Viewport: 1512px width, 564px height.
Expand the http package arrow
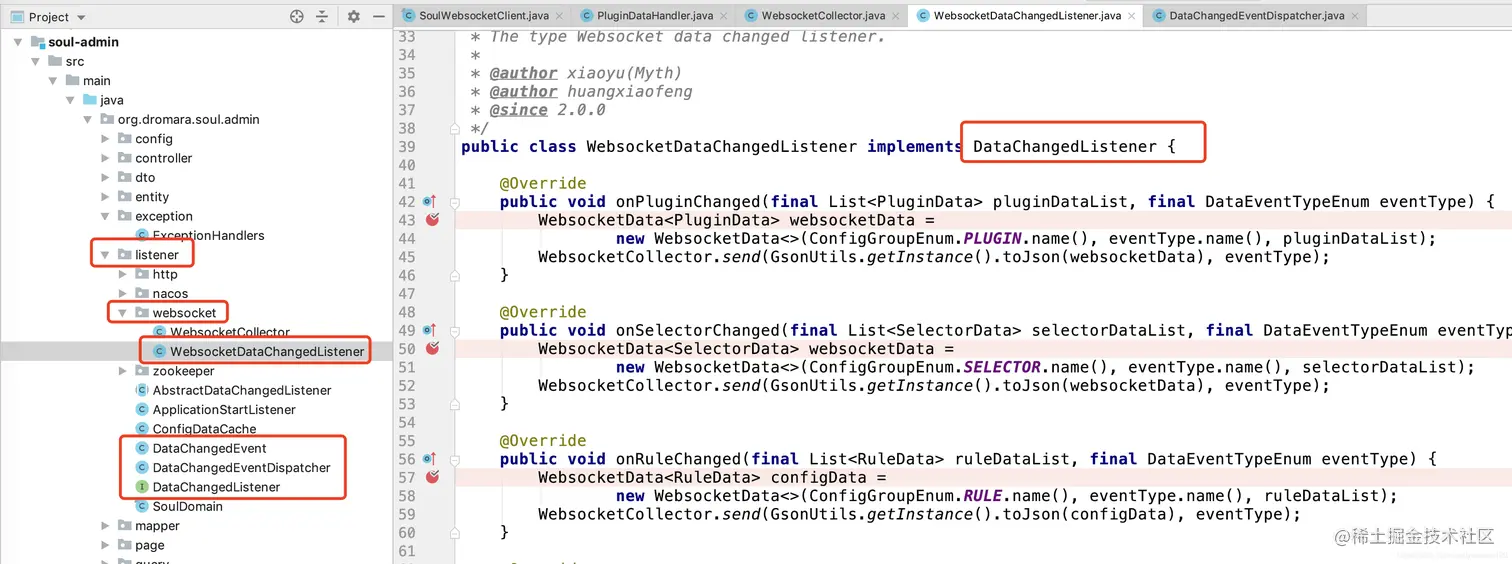(x=123, y=274)
